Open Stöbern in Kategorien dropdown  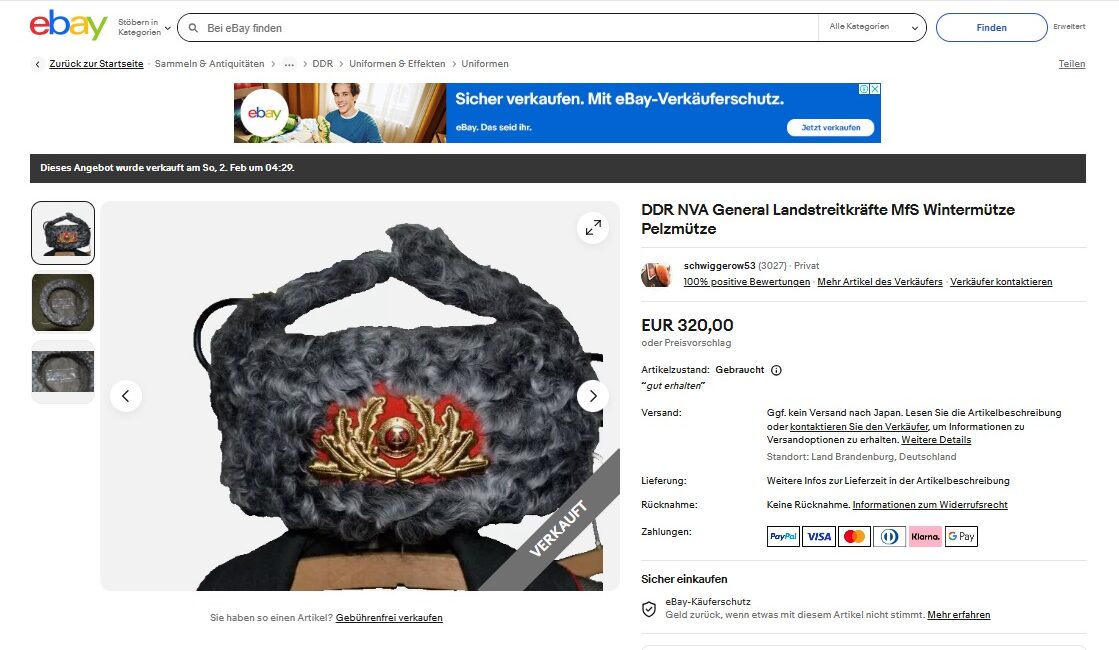point(144,28)
